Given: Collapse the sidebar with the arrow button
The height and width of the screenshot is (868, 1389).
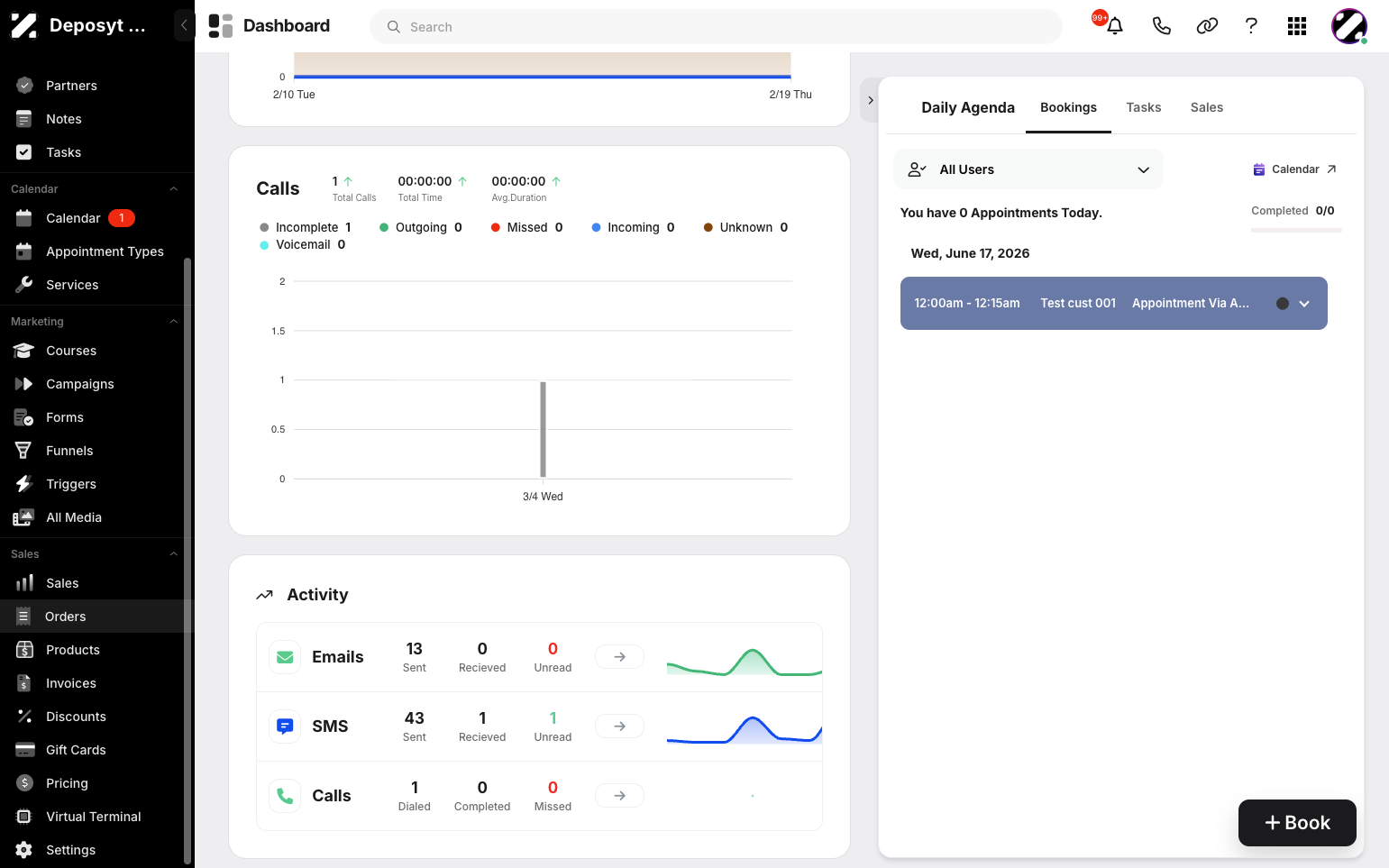Looking at the screenshot, I should coord(184,25).
